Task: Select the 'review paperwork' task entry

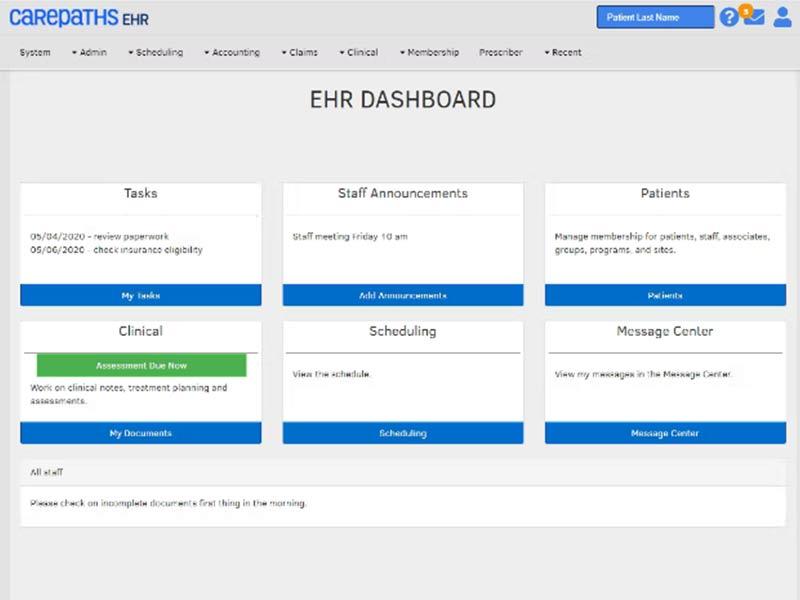Action: 99,236
